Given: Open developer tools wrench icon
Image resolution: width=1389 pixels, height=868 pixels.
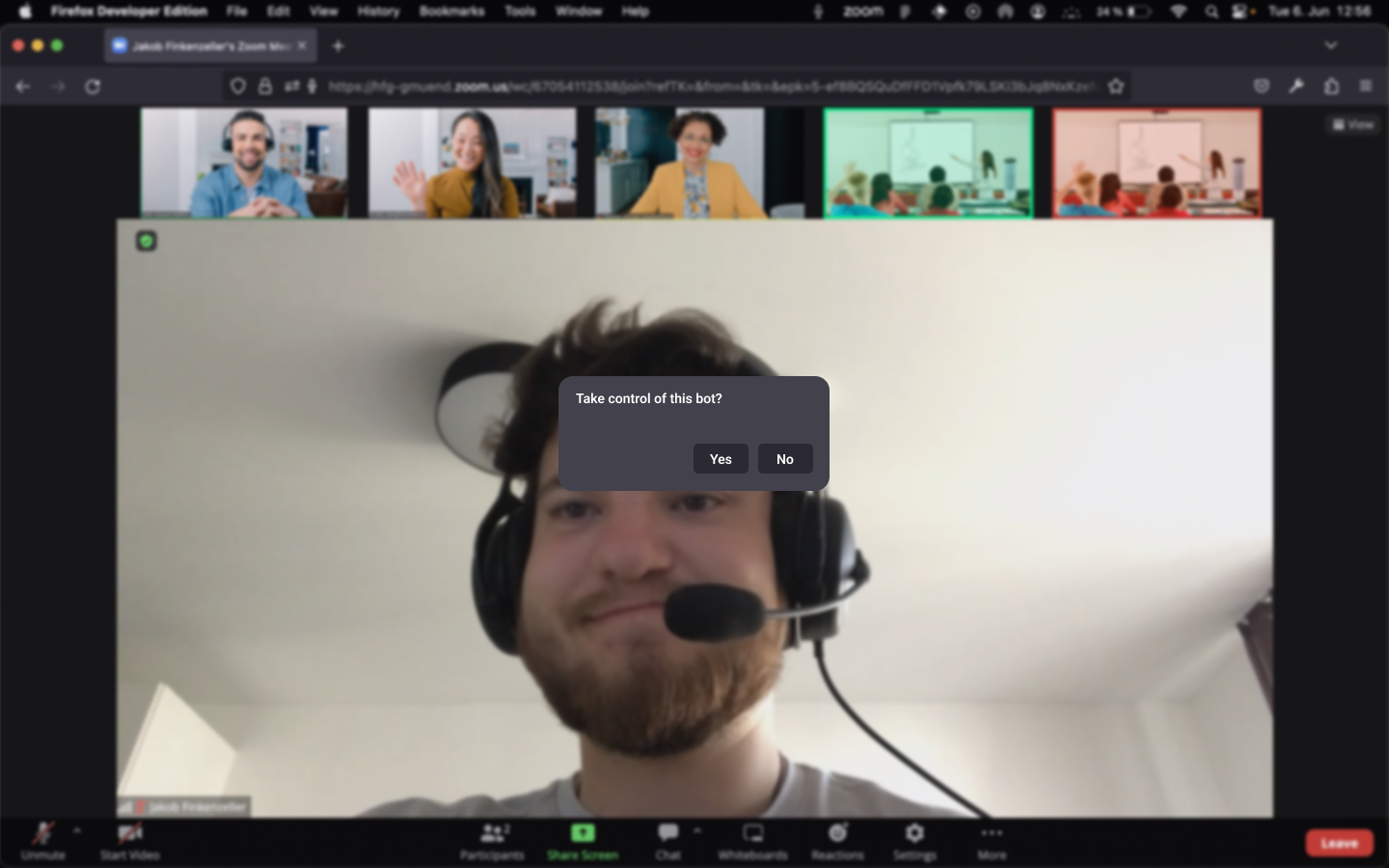Looking at the screenshot, I should coord(1296,86).
